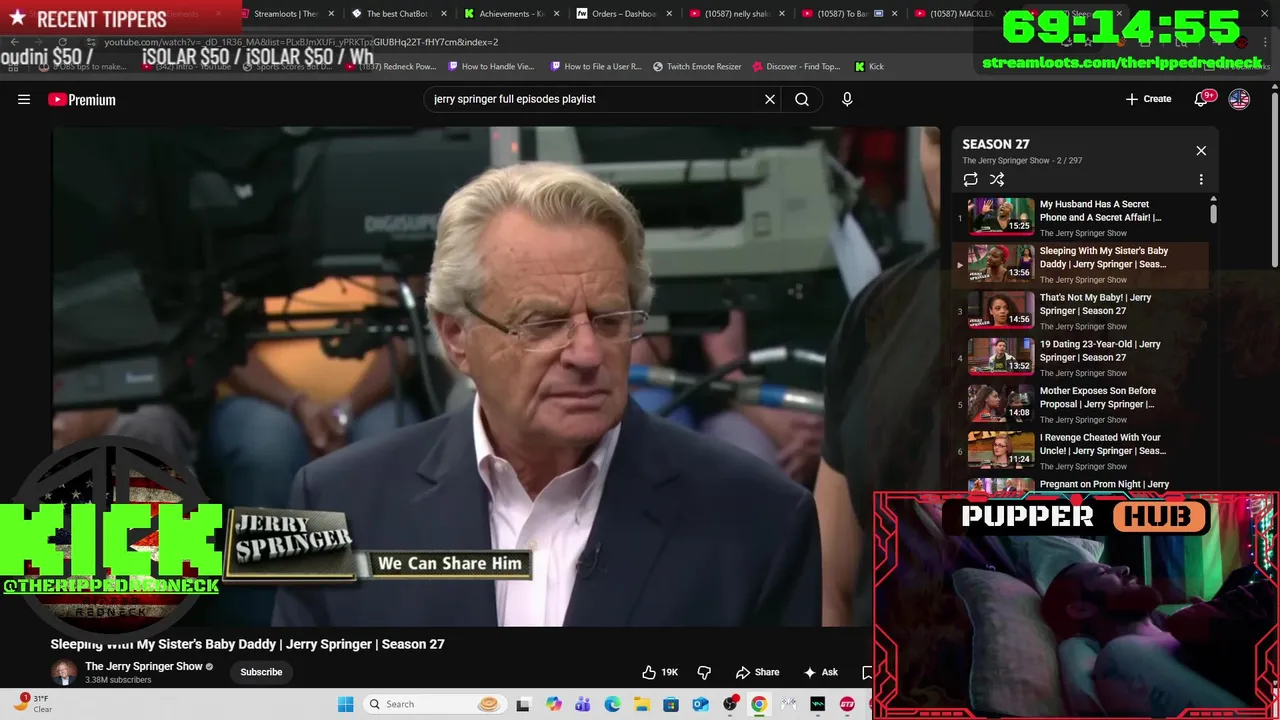Open Microsoft Edge from the taskbar
Screen dimensions: 1280x720
click(x=612, y=705)
